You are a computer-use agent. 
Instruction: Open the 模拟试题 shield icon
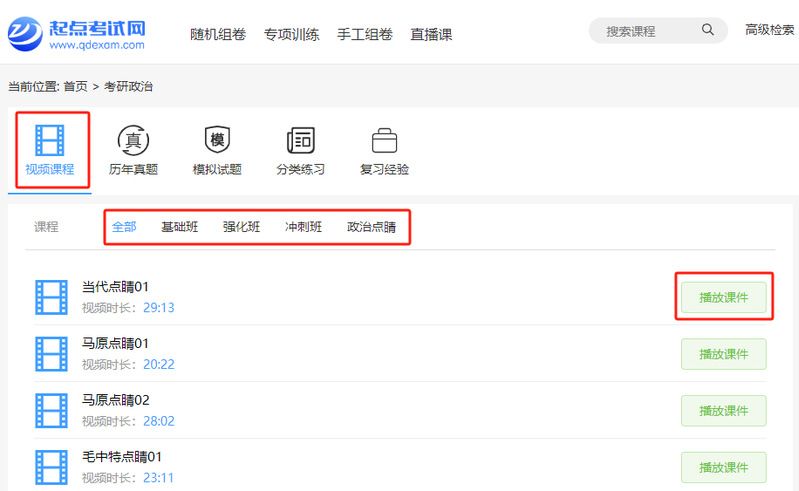[217, 140]
